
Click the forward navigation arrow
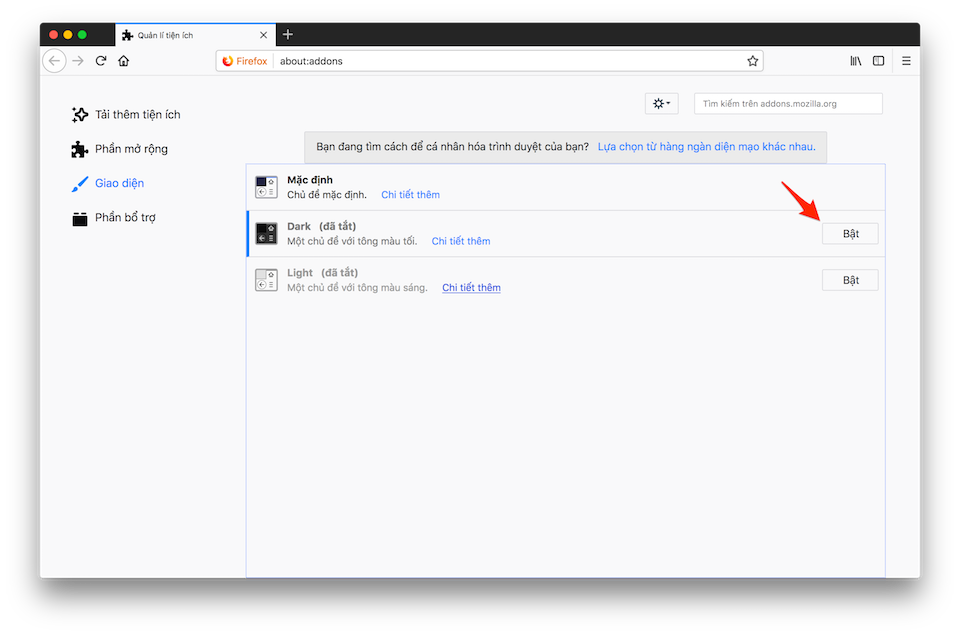pyautogui.click(x=78, y=61)
